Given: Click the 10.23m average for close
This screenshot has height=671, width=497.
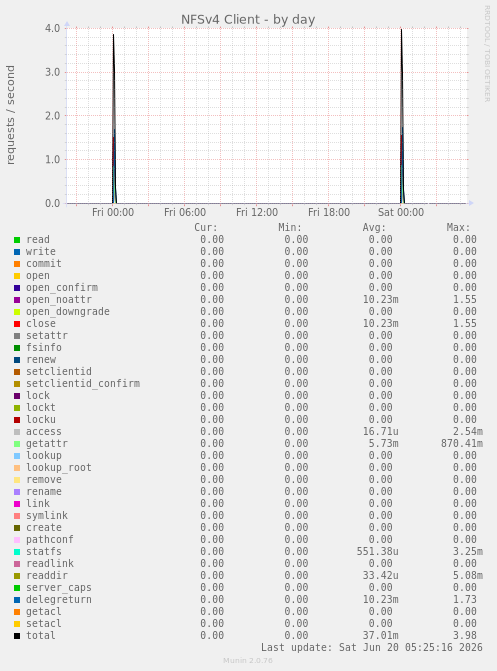Looking at the screenshot, I should [x=381, y=324].
